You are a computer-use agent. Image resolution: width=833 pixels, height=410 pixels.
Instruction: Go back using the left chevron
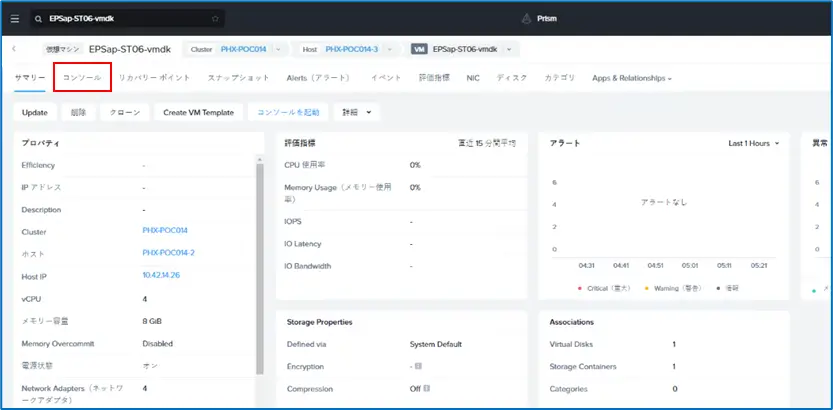(14, 49)
